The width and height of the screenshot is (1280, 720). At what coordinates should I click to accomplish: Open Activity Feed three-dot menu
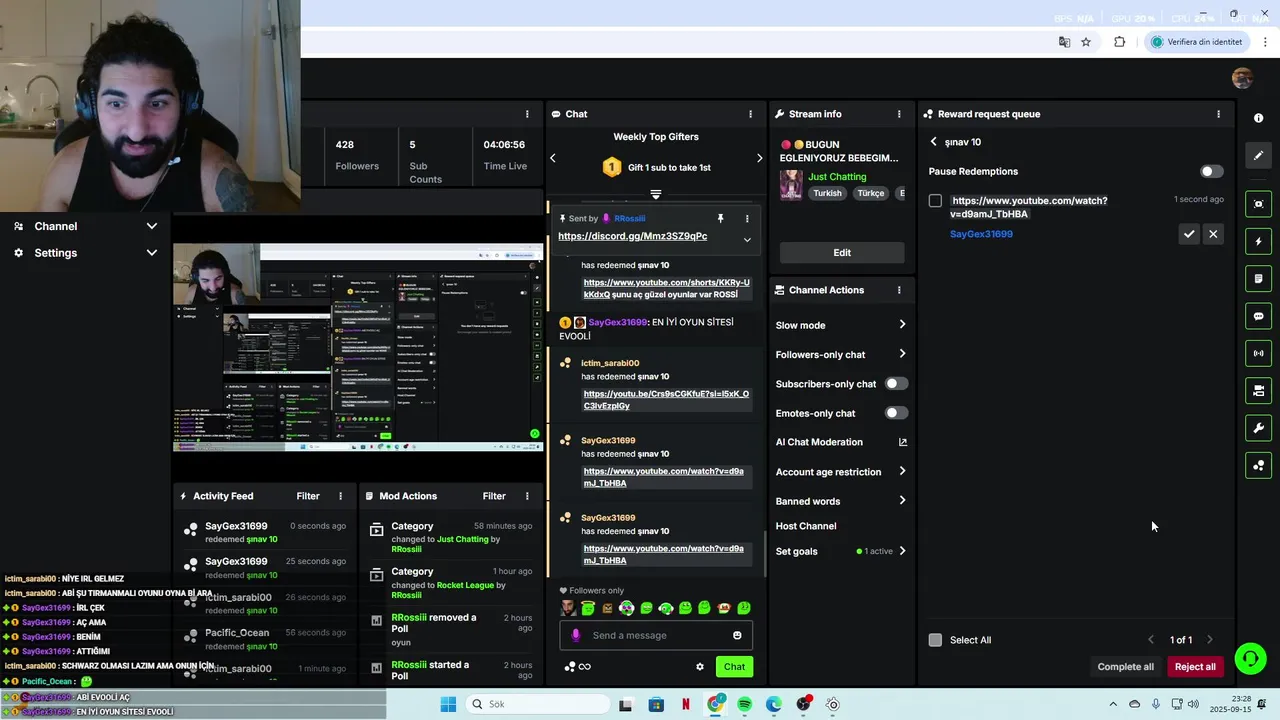click(340, 496)
